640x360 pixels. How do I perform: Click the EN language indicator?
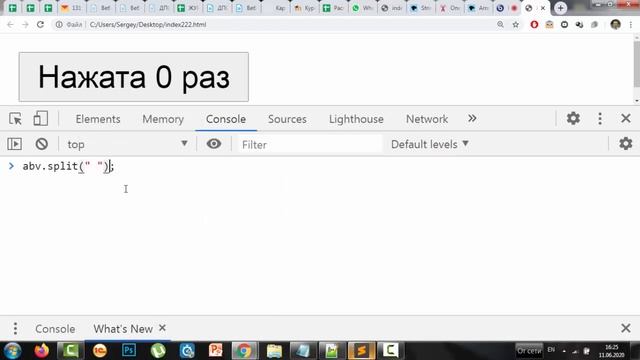click(x=551, y=350)
